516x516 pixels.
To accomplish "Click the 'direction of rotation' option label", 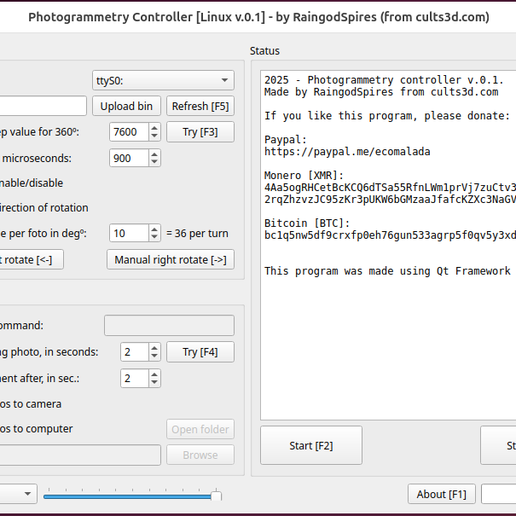I will coord(44,208).
